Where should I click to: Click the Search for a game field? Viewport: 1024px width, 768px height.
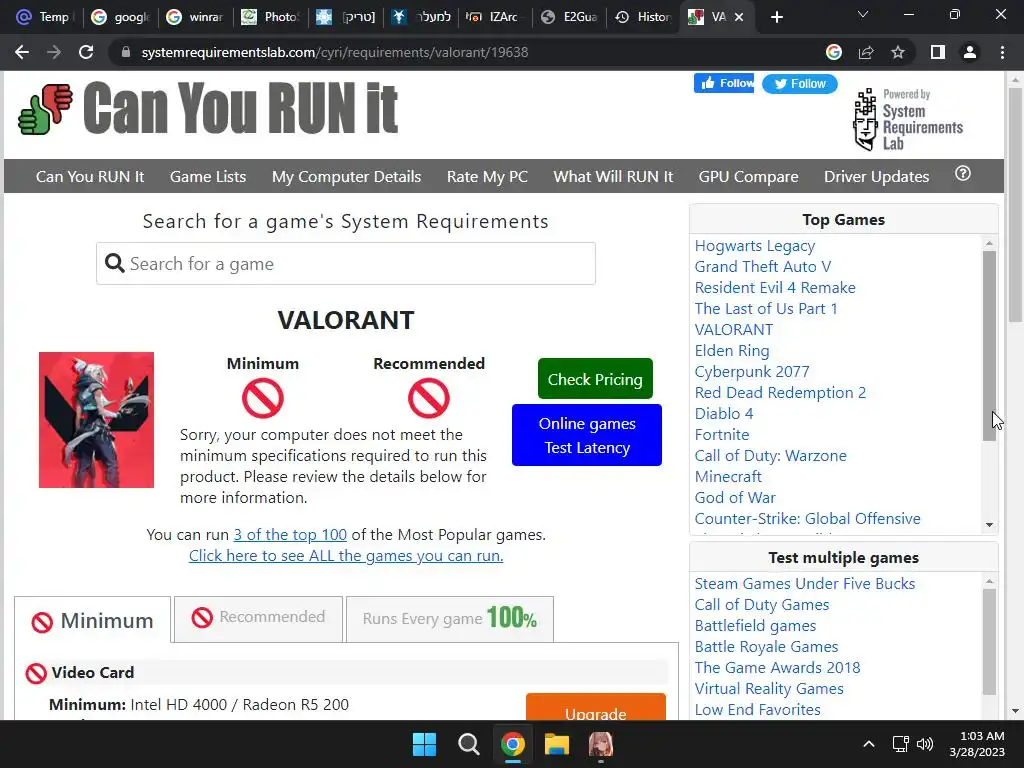[x=345, y=264]
